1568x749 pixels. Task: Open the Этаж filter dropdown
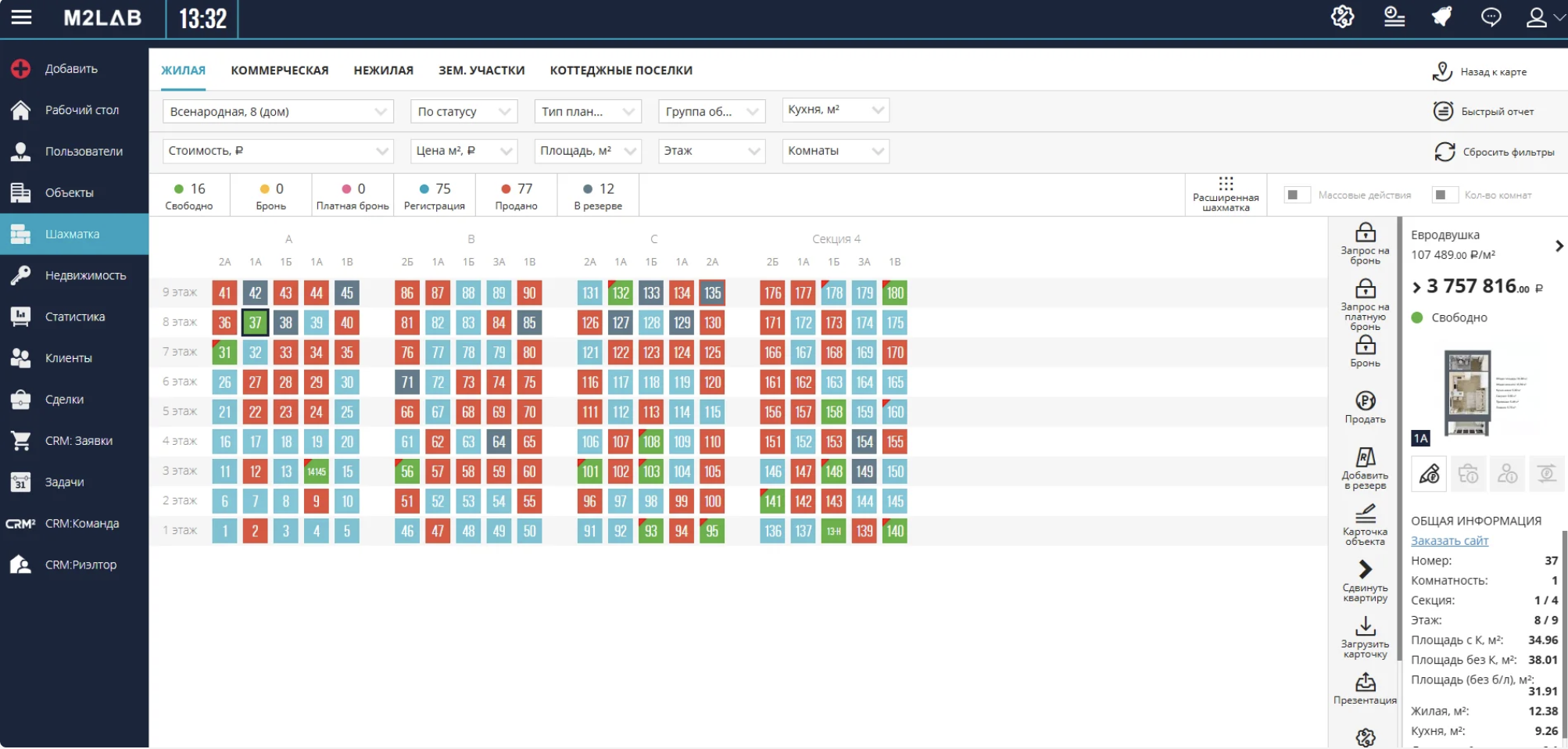[711, 151]
